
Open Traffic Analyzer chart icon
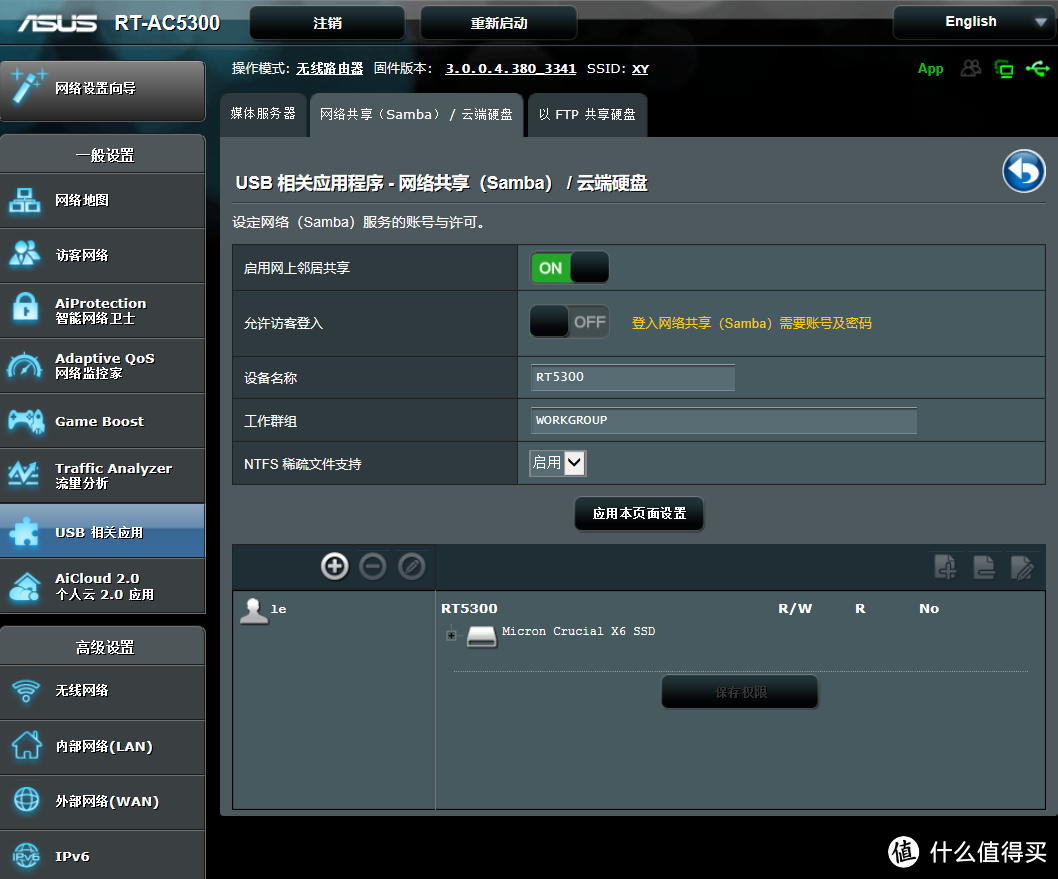point(24,474)
